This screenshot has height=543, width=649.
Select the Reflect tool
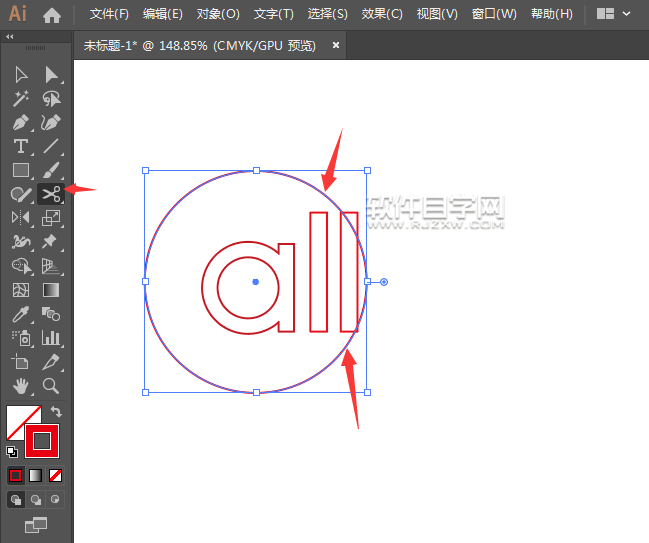pos(21,218)
